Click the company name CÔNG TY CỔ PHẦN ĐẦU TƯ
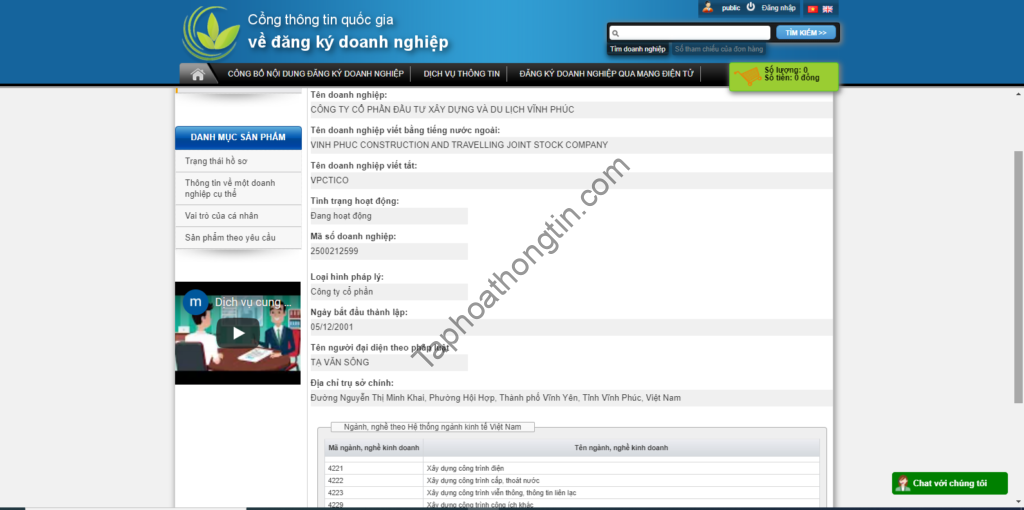The image size is (1024, 510). pos(442,110)
